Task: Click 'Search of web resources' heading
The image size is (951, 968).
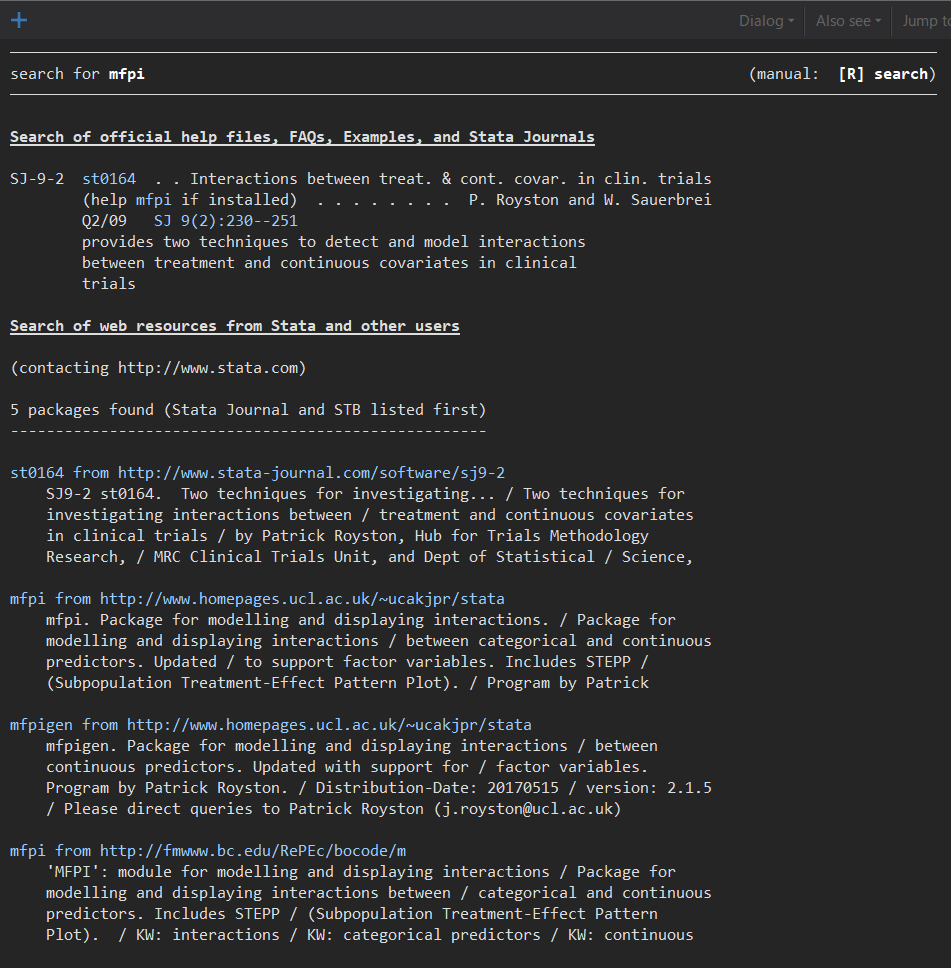Action: point(235,326)
